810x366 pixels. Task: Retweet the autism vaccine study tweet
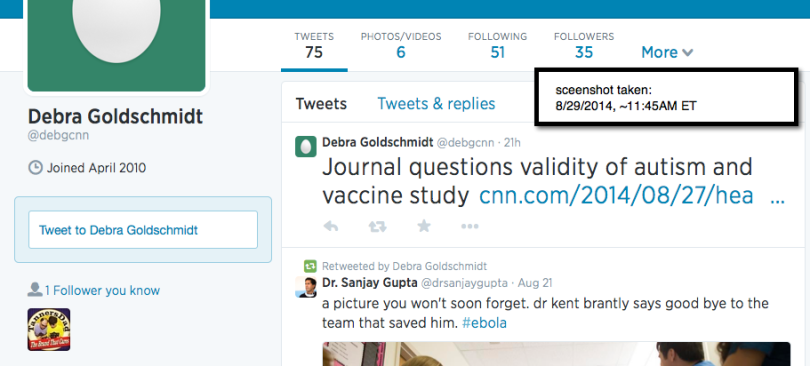377,226
